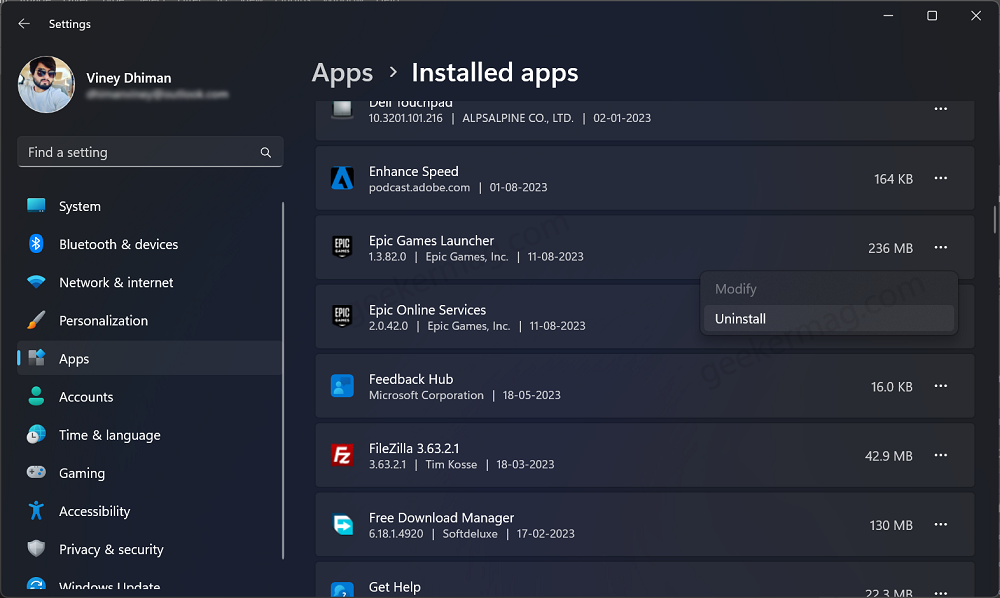
Task: Click Privacy & security sidebar label
Action: [111, 550]
